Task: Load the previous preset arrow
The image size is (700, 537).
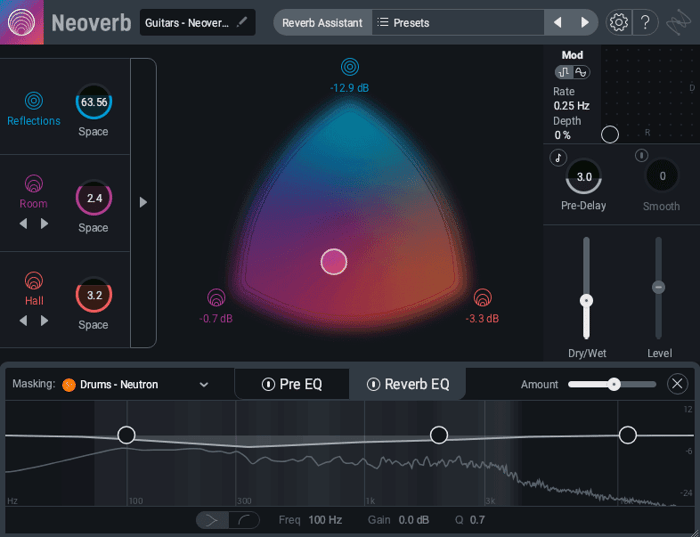Action: [558, 22]
